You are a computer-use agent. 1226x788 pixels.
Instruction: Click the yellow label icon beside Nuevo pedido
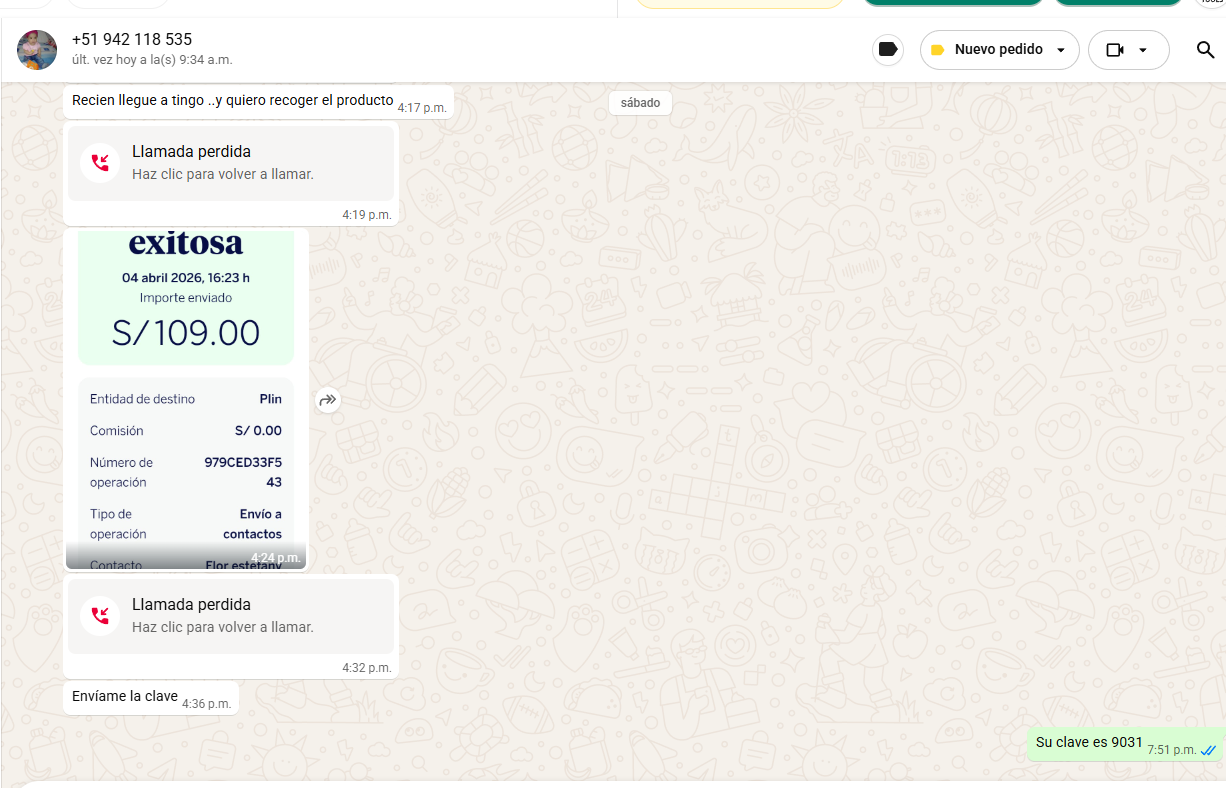coord(937,50)
